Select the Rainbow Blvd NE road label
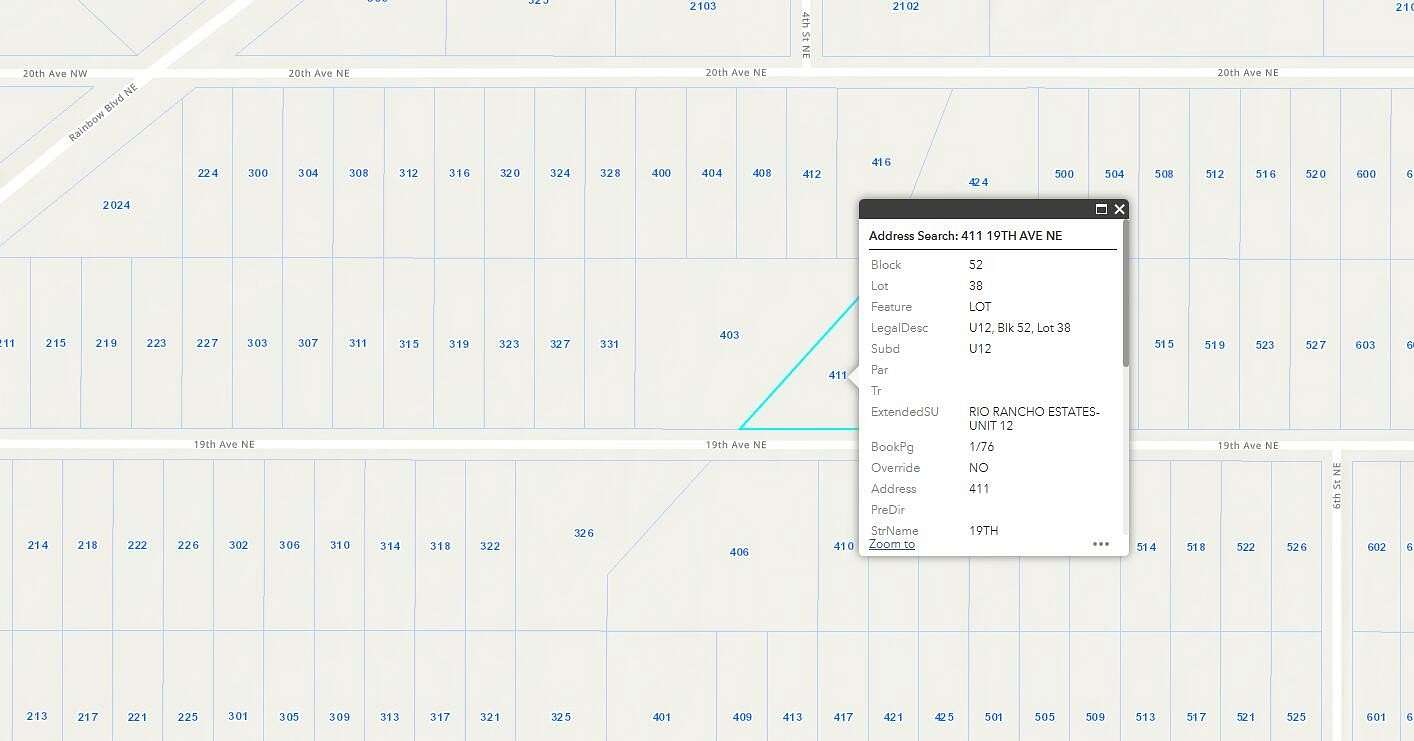The image size is (1414, 741). [103, 113]
